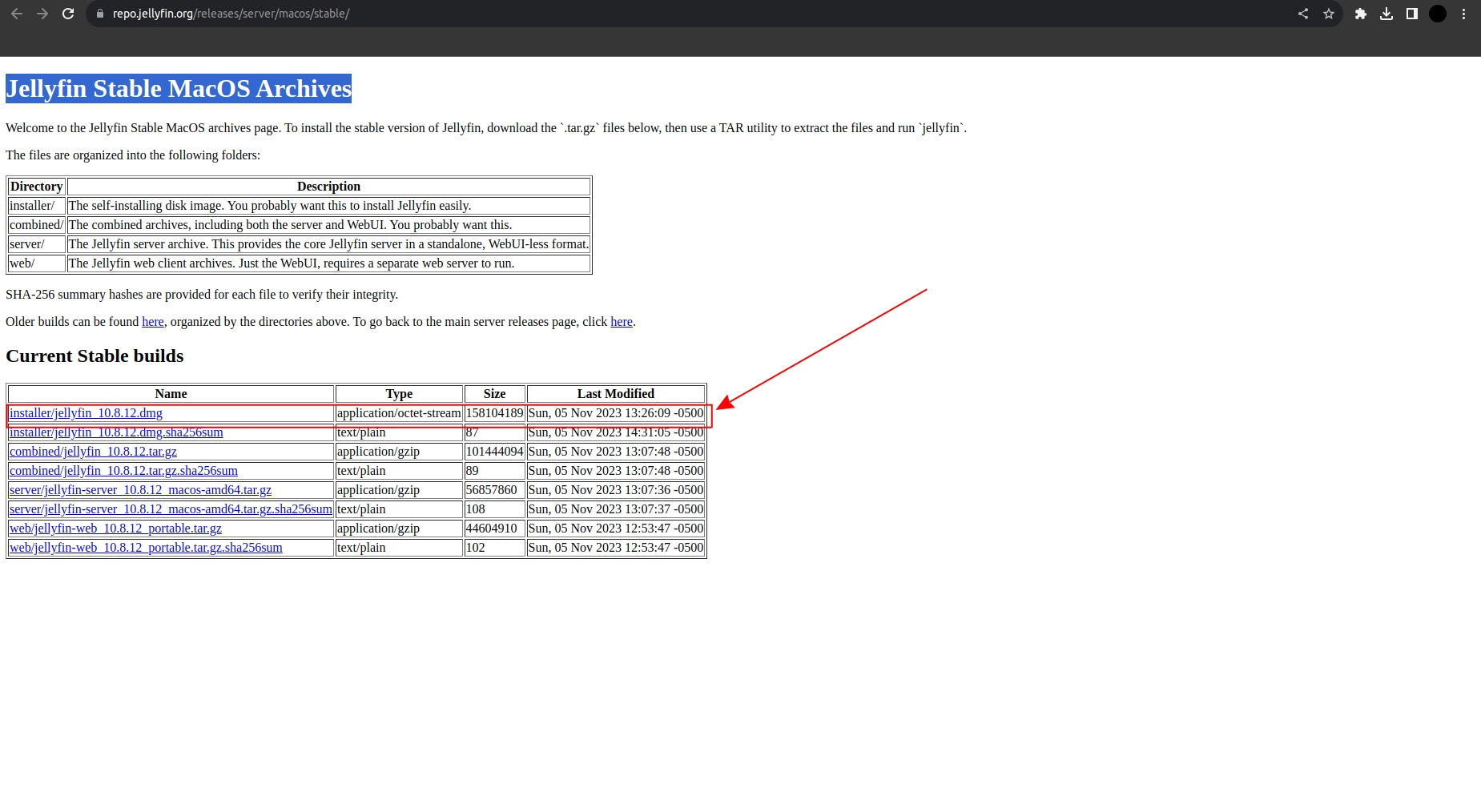The height and width of the screenshot is (812, 1481).
Task: Follow the older builds 'here' link
Action: pyautogui.click(x=153, y=322)
